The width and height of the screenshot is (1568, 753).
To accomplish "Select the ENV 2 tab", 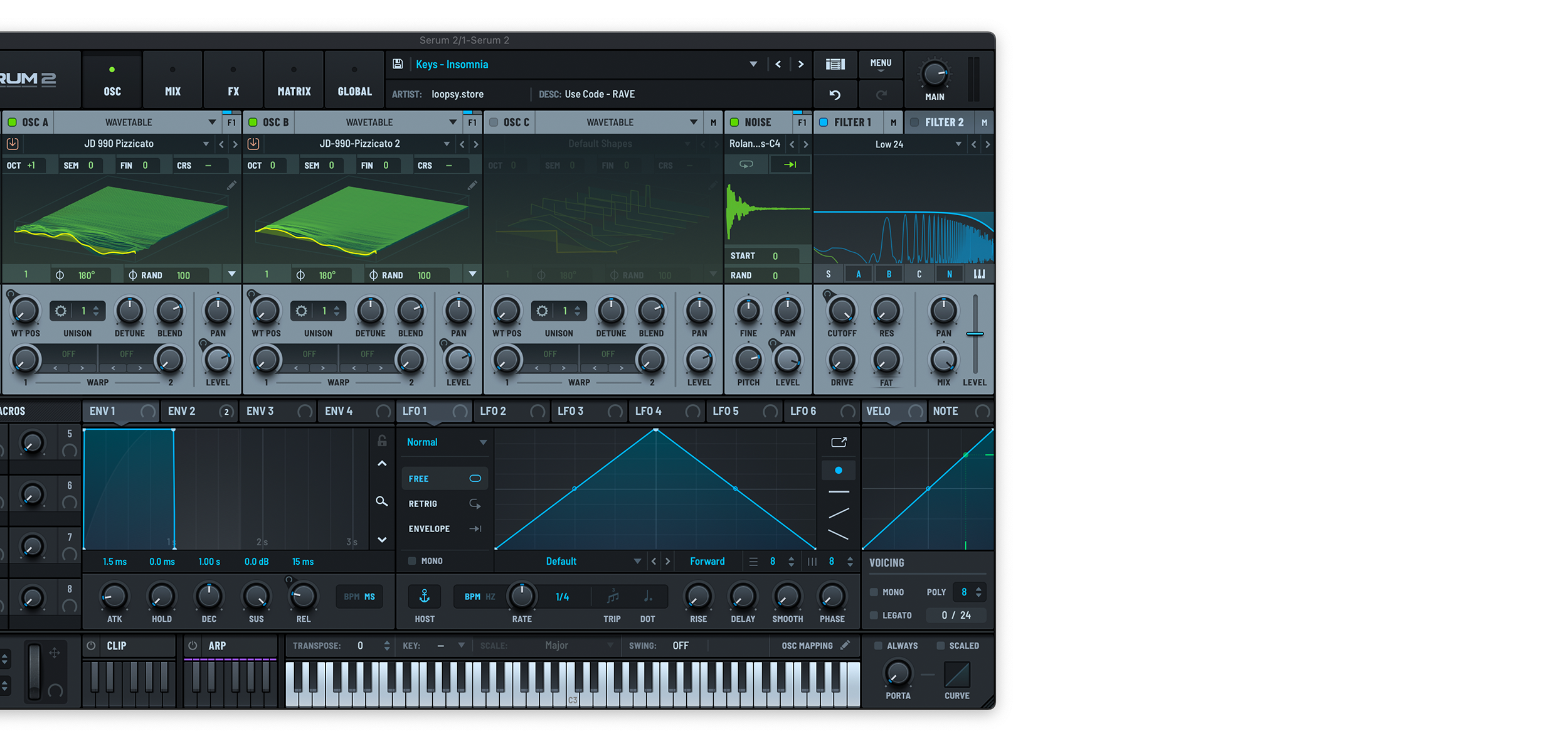I will [x=199, y=411].
